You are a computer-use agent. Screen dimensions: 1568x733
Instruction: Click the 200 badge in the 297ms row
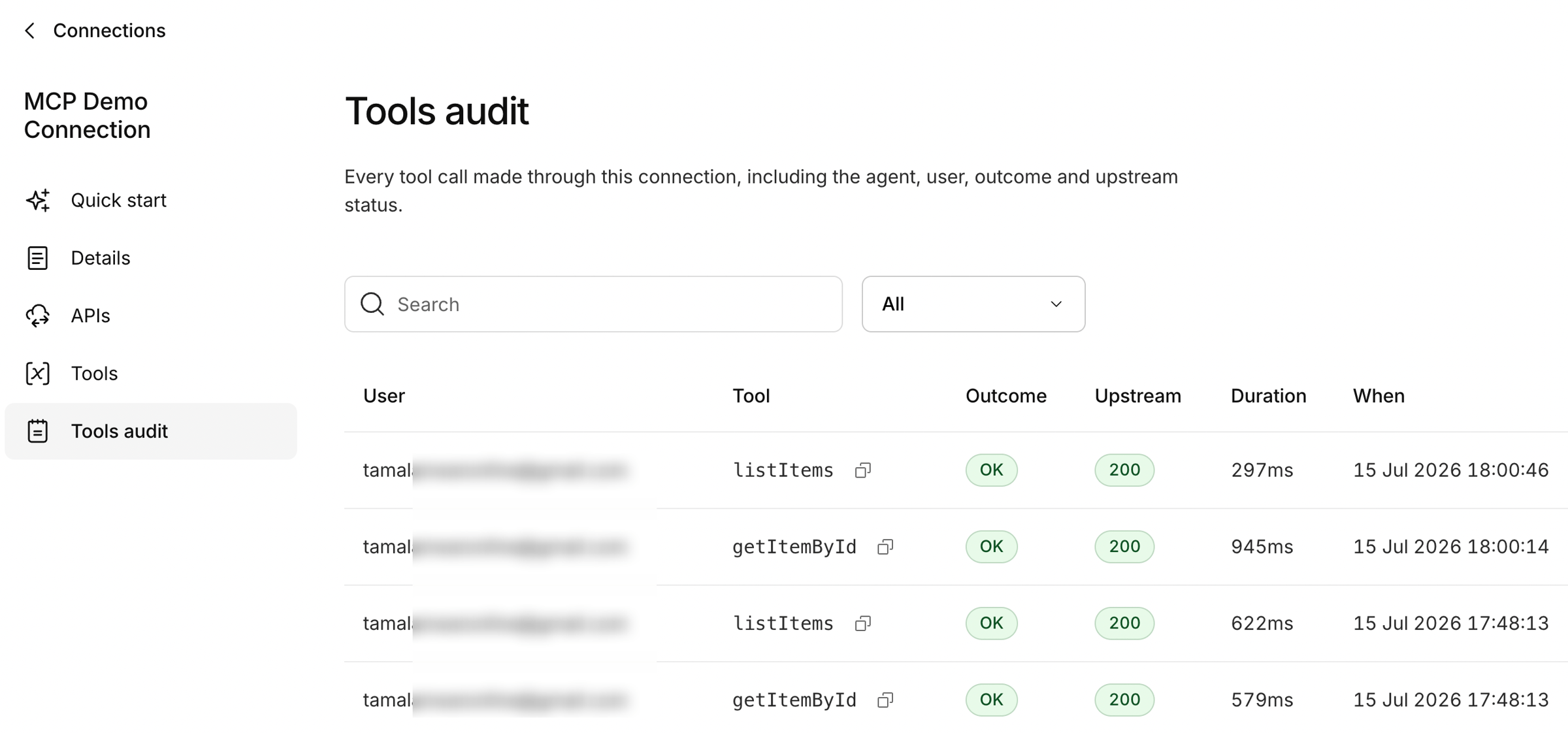pos(1124,470)
